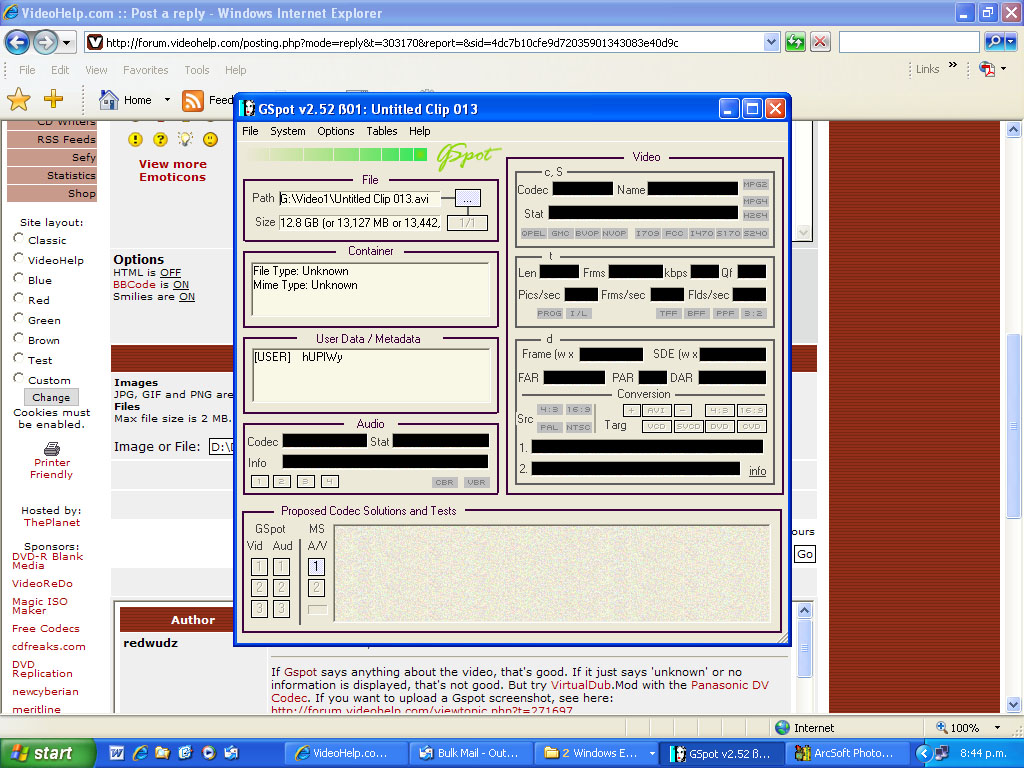Expand the Home button dropdown arrow
This screenshot has height=768, width=1024.
[x=167, y=100]
